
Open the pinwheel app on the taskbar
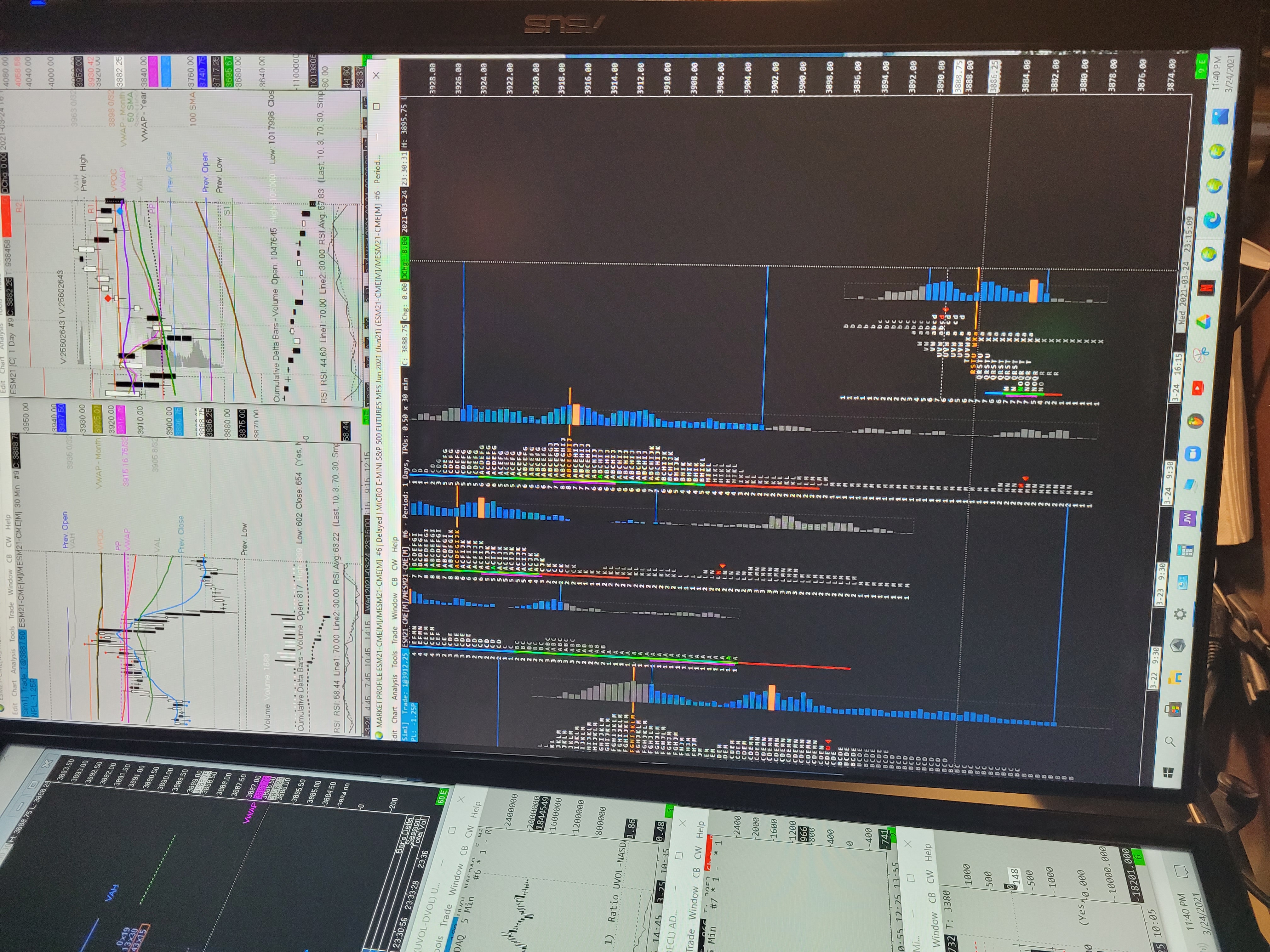[1200, 354]
